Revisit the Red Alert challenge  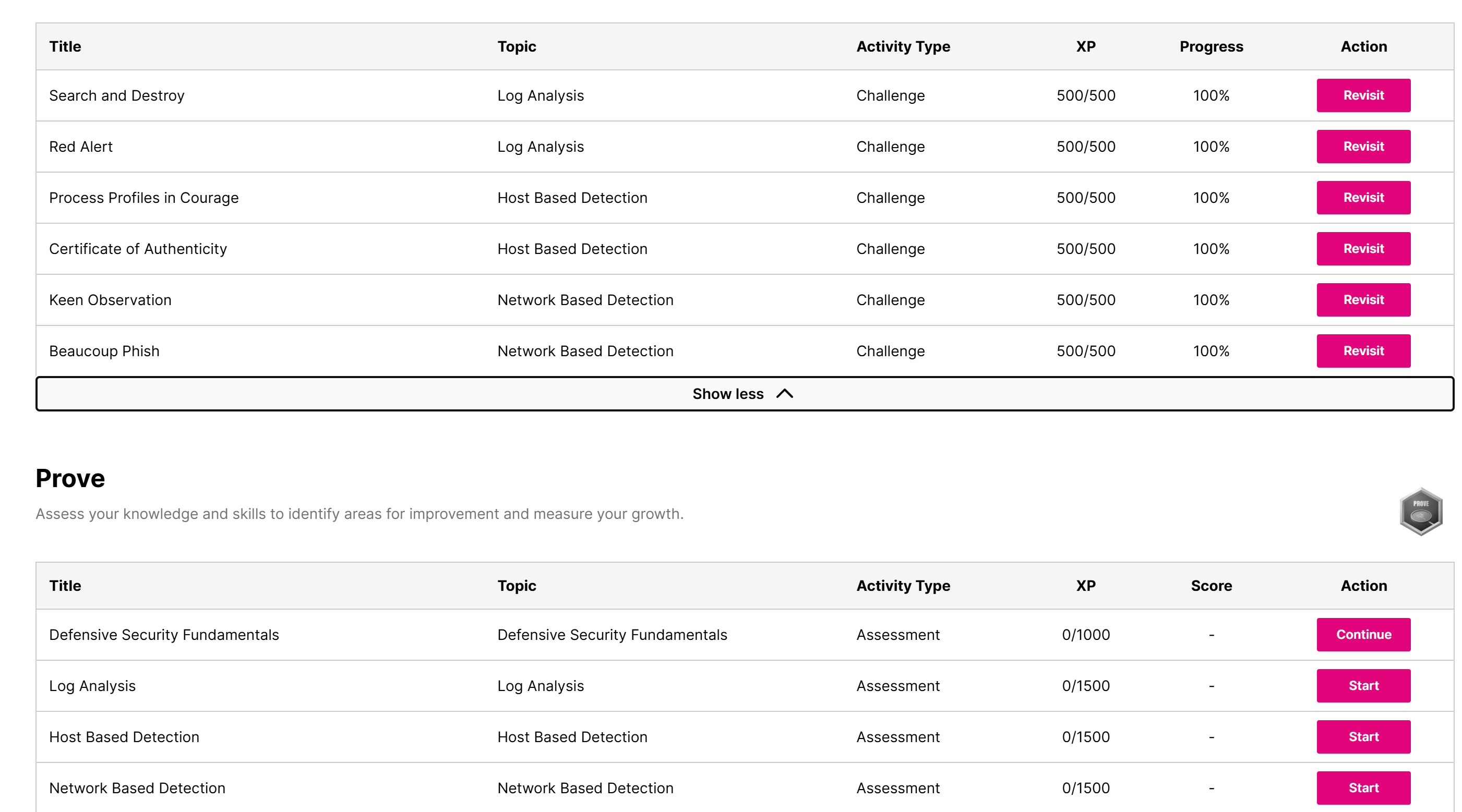1363,147
